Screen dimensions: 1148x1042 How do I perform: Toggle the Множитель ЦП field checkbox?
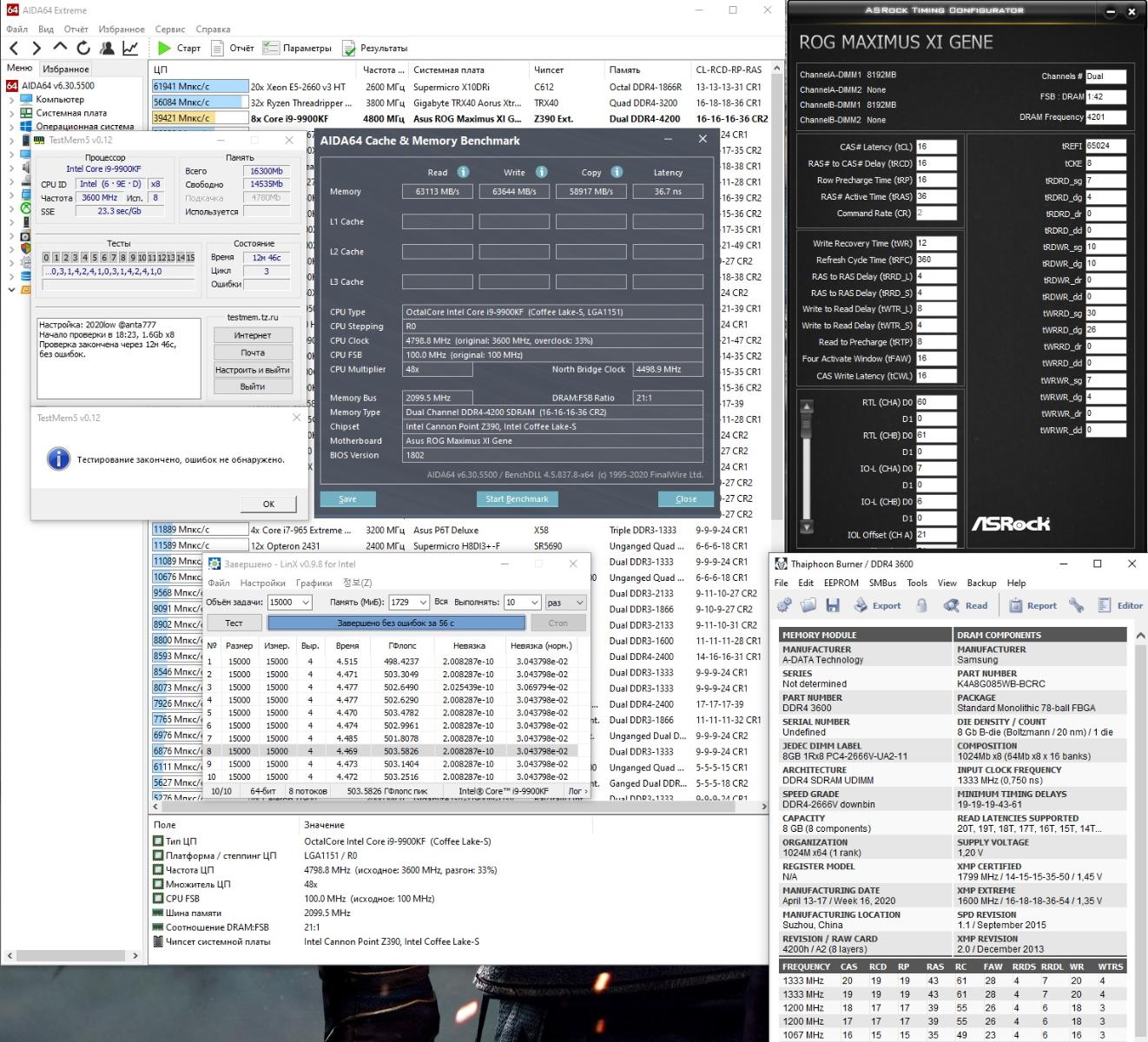158,884
